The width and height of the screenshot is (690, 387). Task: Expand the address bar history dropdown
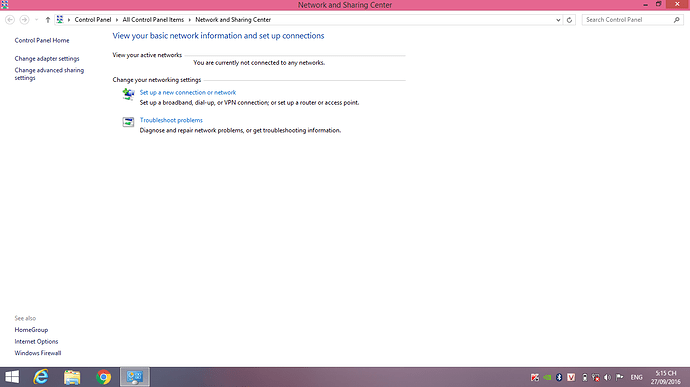pos(558,20)
